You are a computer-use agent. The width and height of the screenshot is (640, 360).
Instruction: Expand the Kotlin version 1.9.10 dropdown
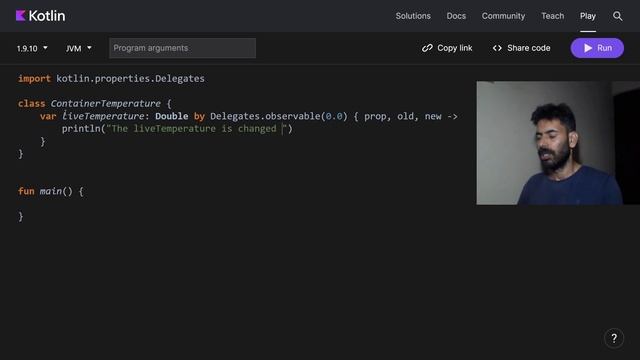click(x=32, y=48)
